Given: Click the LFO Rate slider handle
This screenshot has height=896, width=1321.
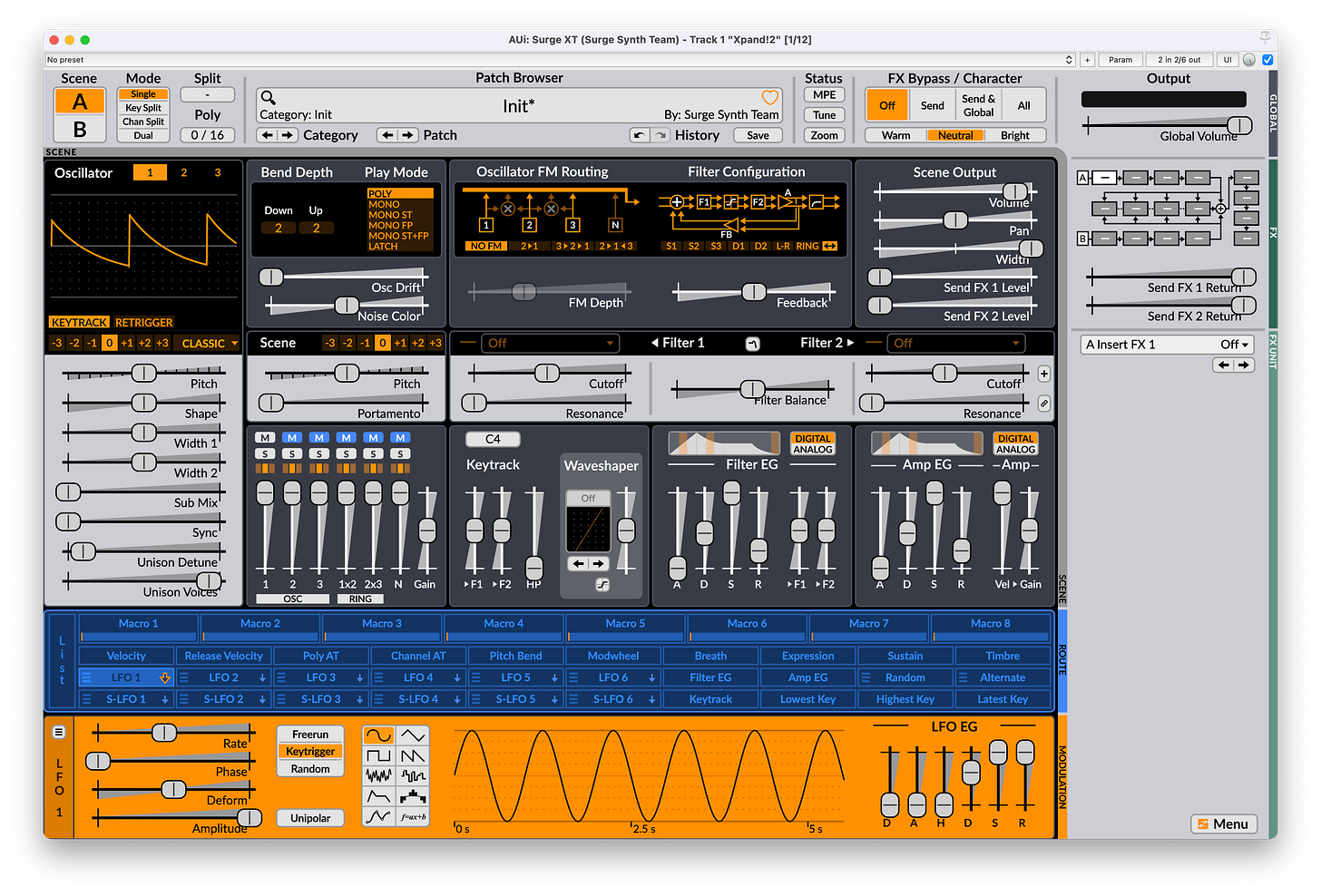Looking at the screenshot, I should [164, 732].
